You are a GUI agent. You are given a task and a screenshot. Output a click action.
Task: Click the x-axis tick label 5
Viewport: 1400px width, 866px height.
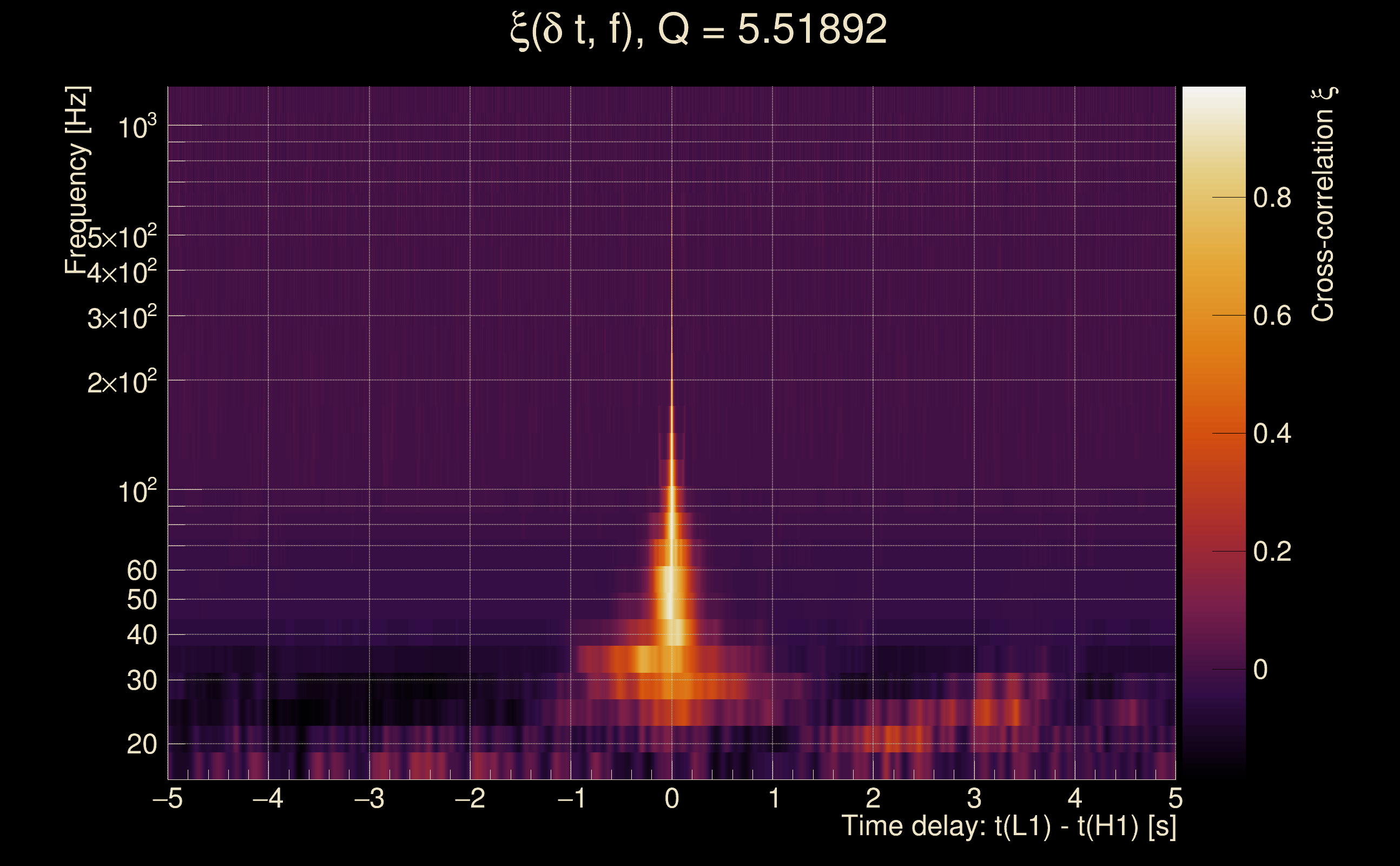(1176, 798)
